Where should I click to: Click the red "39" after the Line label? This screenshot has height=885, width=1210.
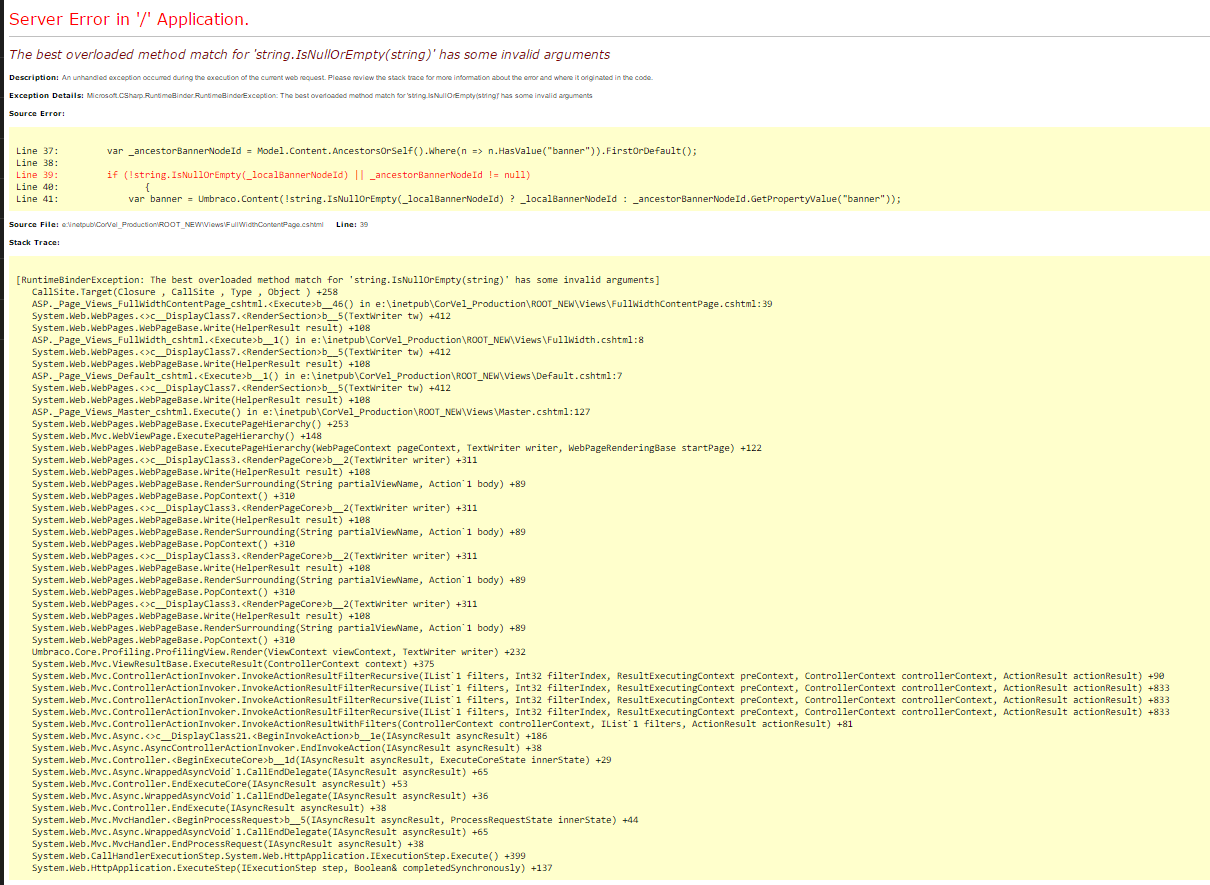(364, 225)
